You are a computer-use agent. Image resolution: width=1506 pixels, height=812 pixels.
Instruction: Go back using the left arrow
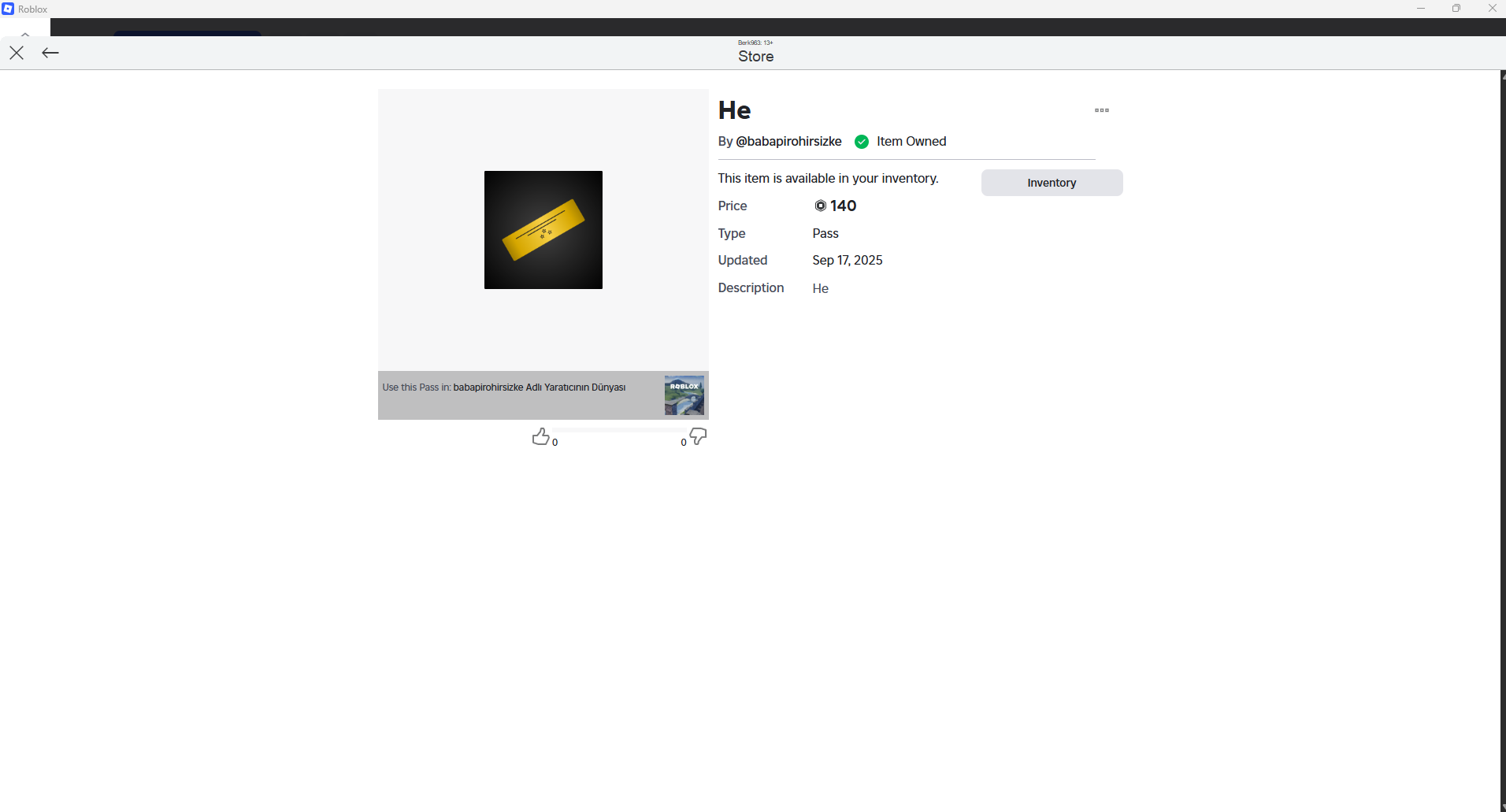tap(50, 53)
